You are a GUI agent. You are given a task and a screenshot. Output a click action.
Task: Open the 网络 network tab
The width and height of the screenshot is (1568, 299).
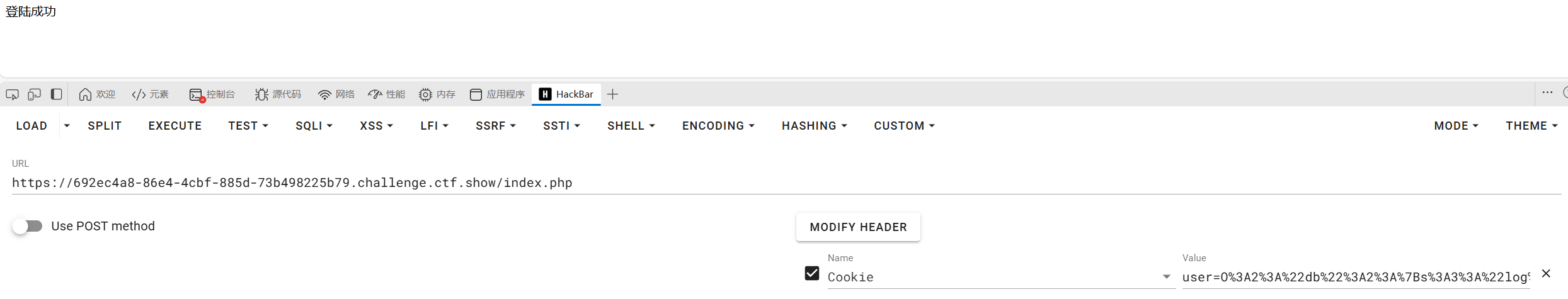[x=336, y=94]
